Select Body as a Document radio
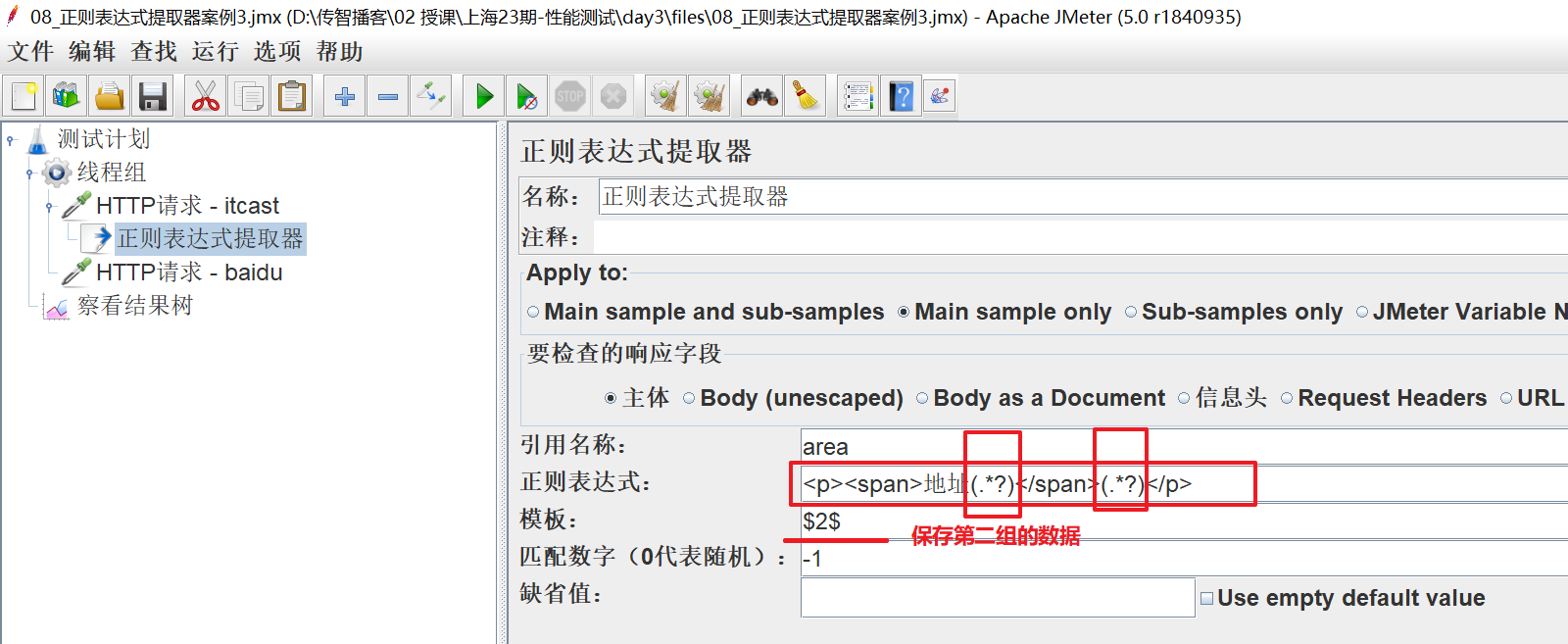 pos(922,398)
